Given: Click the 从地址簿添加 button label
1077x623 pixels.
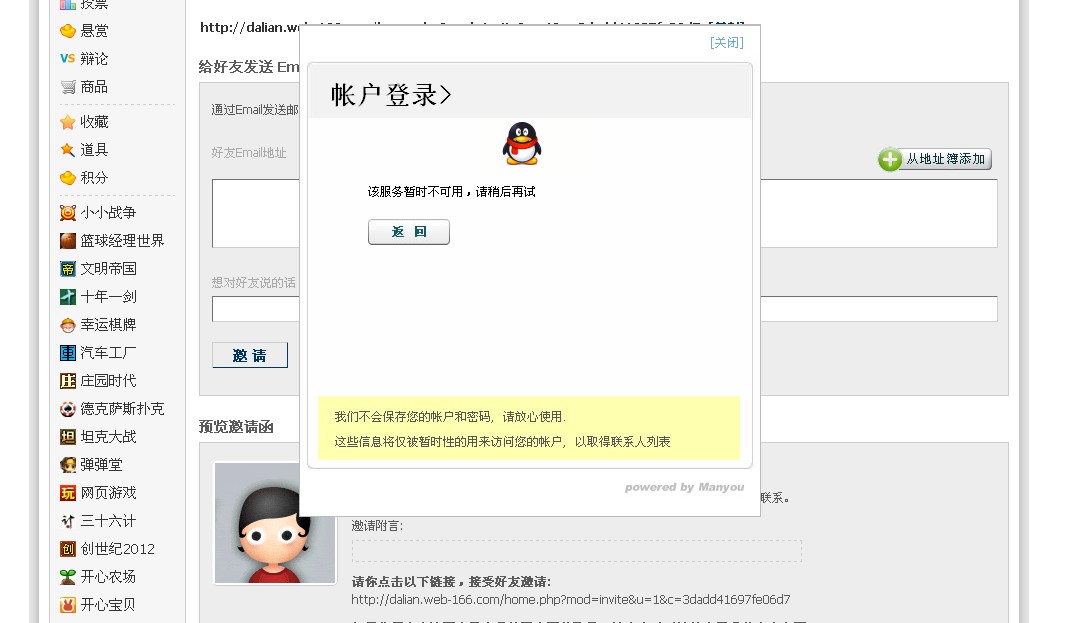Looking at the screenshot, I should [945, 159].
